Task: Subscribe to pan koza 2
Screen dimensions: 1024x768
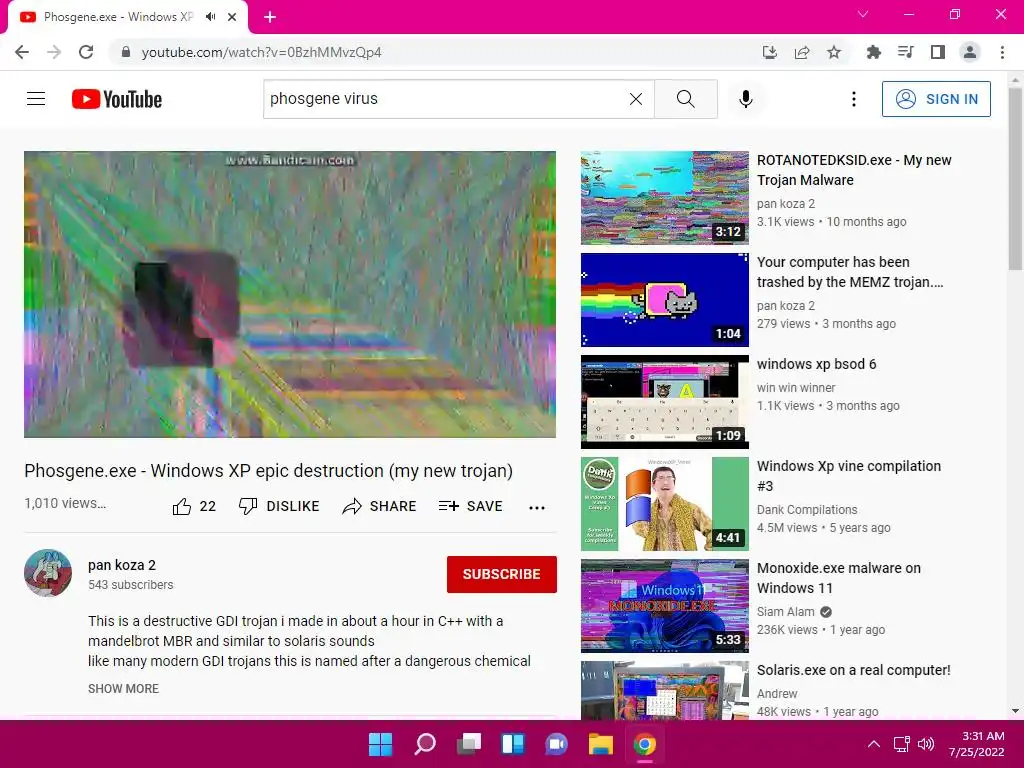Action: click(x=502, y=574)
